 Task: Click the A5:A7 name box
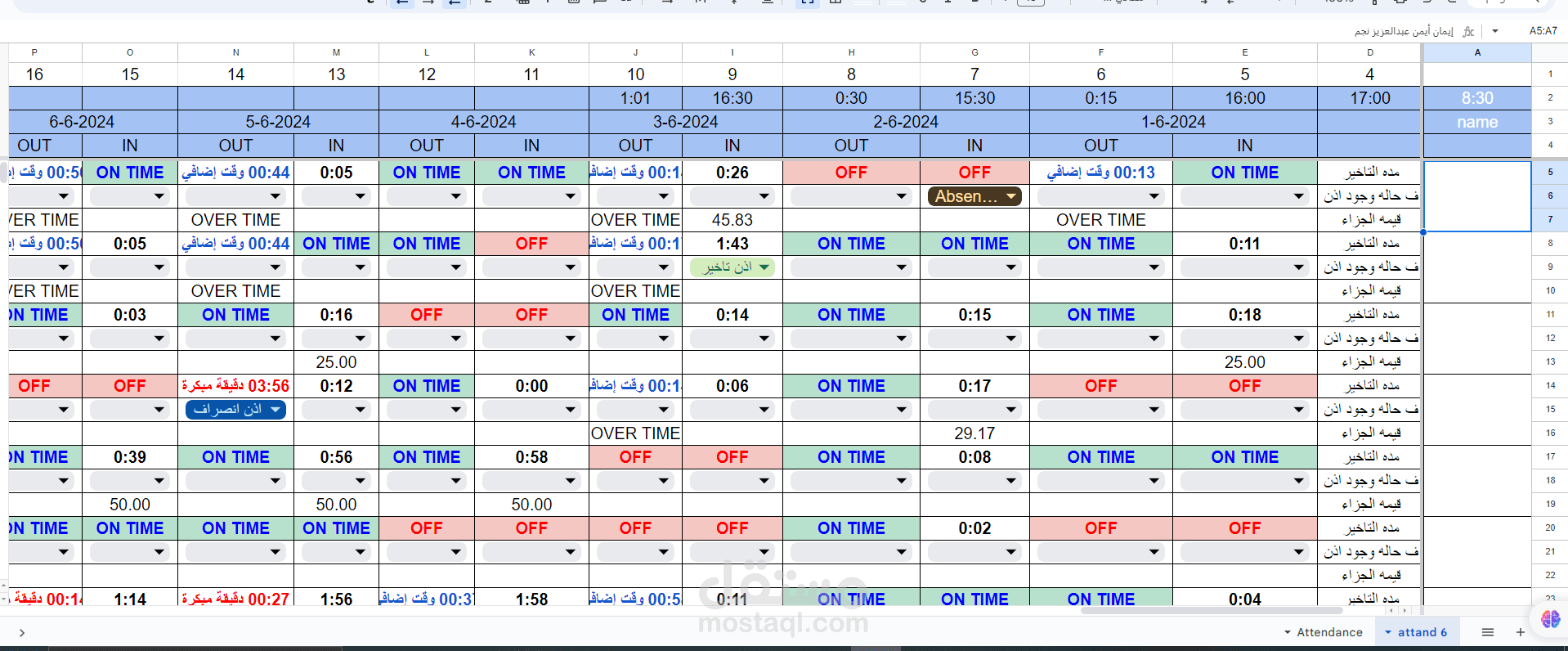[x=1543, y=31]
